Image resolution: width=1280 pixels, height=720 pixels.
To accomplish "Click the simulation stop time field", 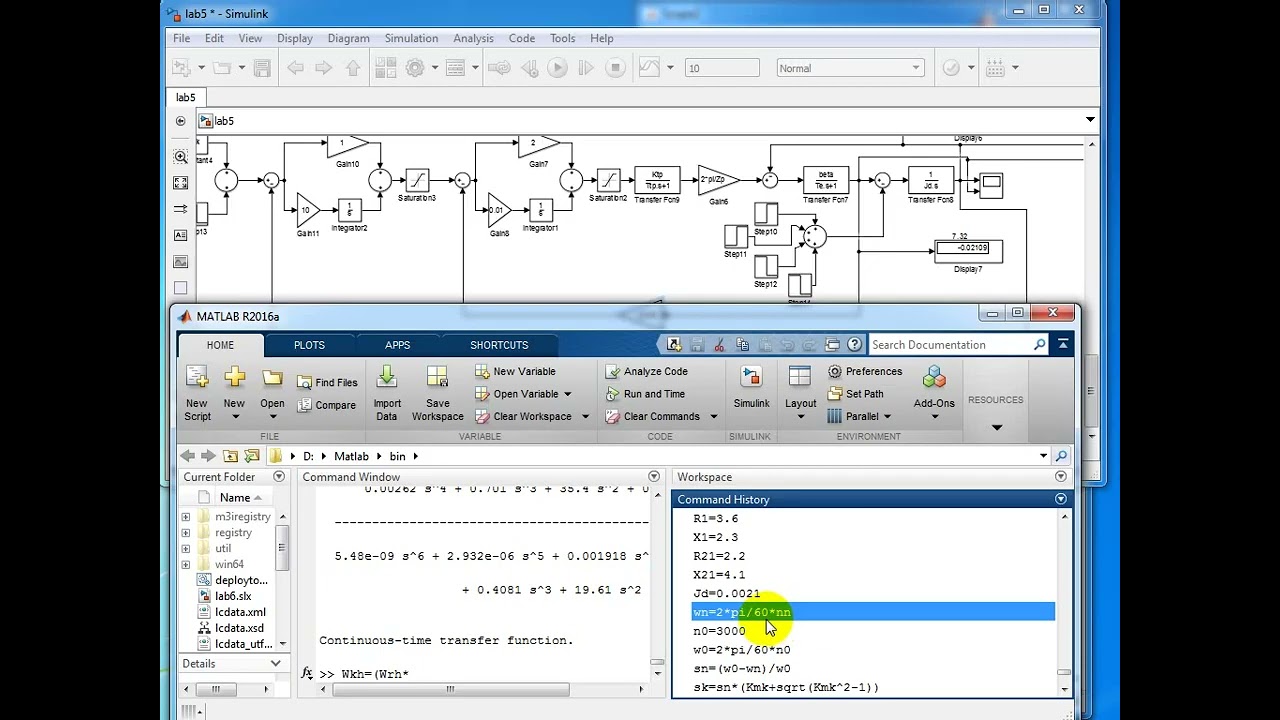I will click(722, 68).
